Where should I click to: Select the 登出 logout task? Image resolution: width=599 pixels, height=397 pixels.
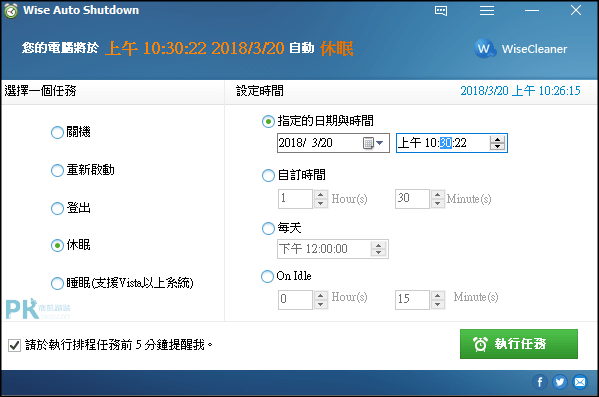[71, 208]
